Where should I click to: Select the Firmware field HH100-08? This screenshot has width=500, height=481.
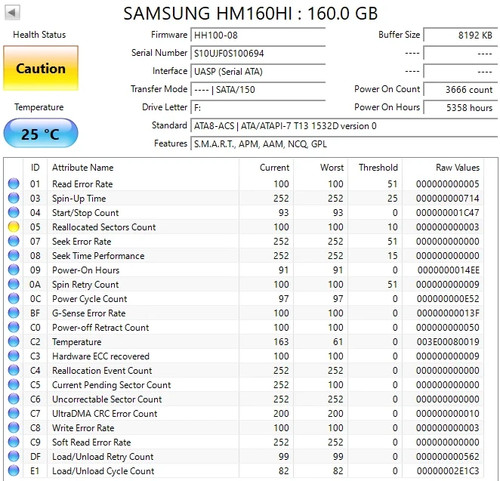258,35
